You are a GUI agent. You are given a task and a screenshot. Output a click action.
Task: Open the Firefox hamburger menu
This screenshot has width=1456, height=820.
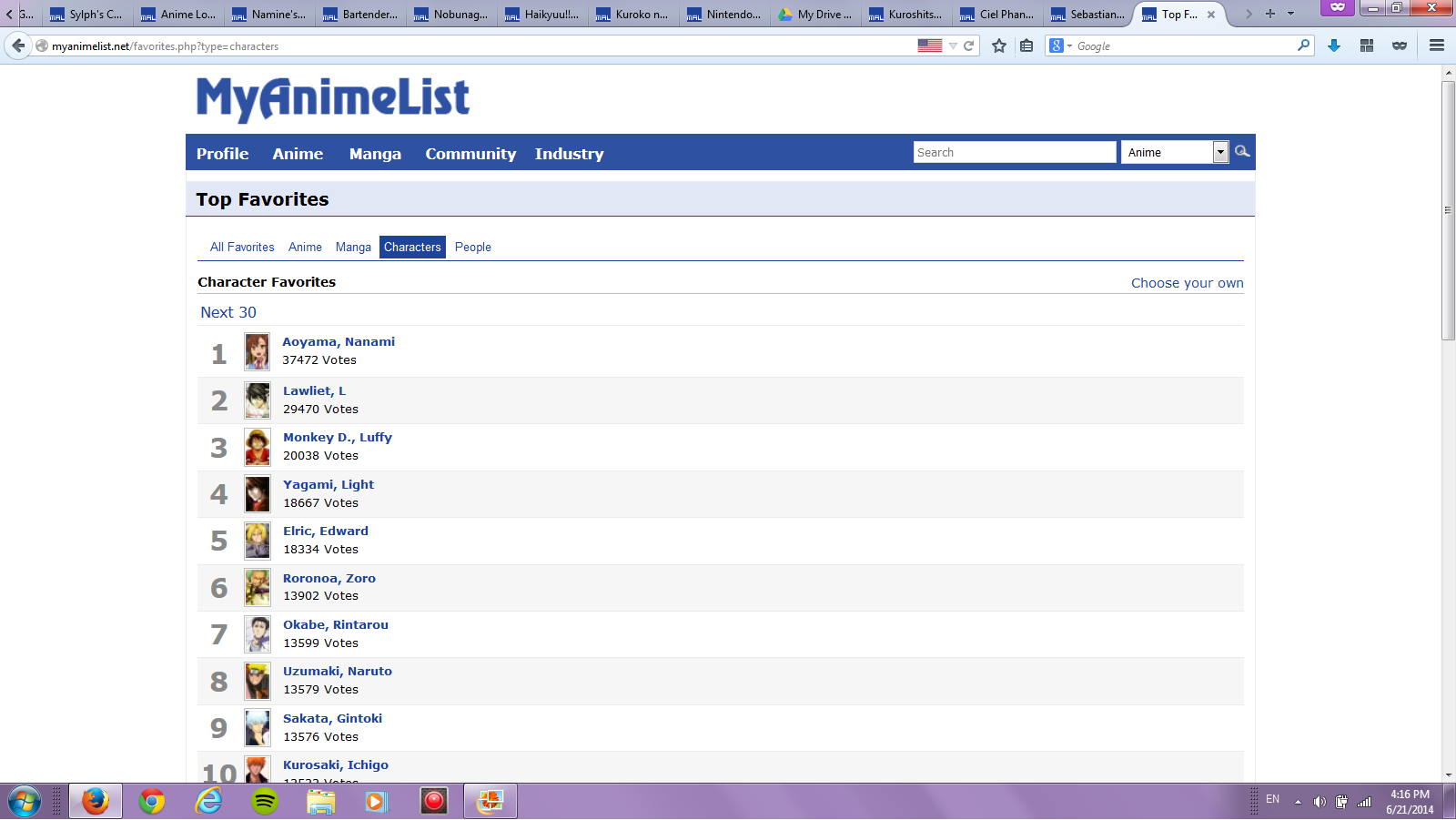[x=1437, y=46]
